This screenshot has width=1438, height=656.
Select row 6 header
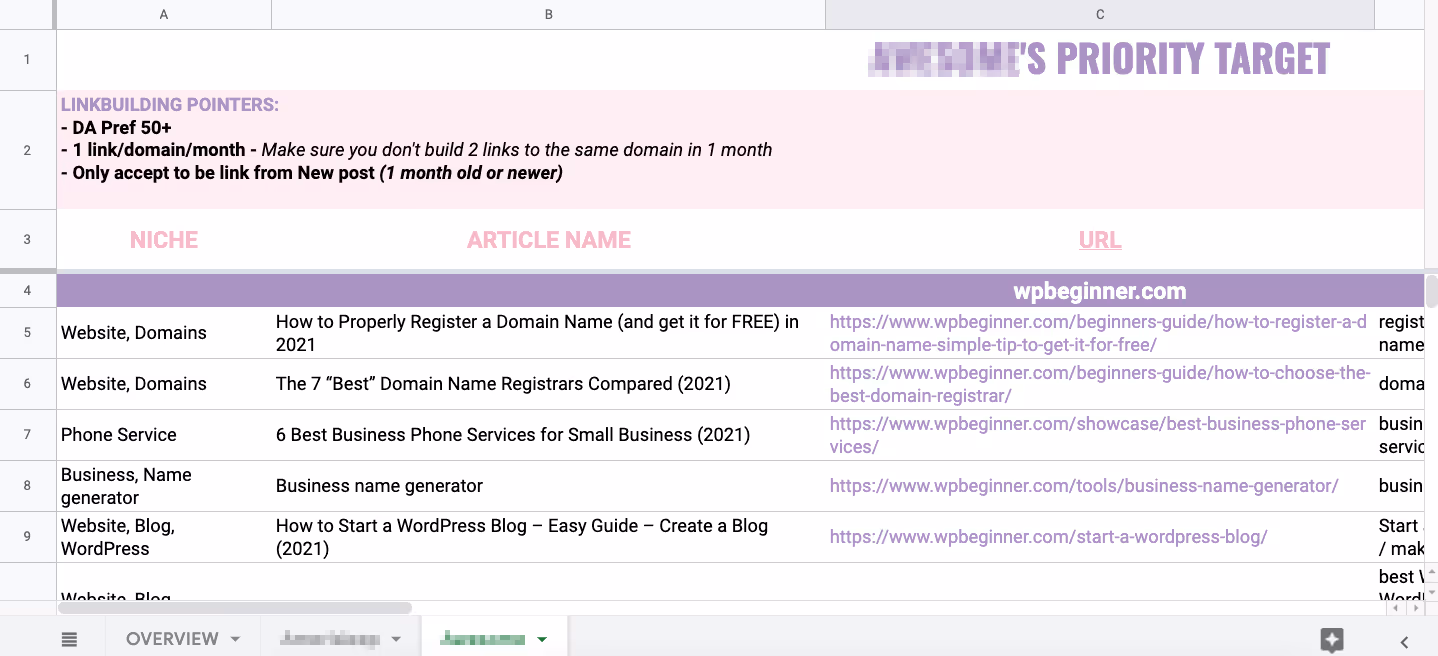(28, 384)
